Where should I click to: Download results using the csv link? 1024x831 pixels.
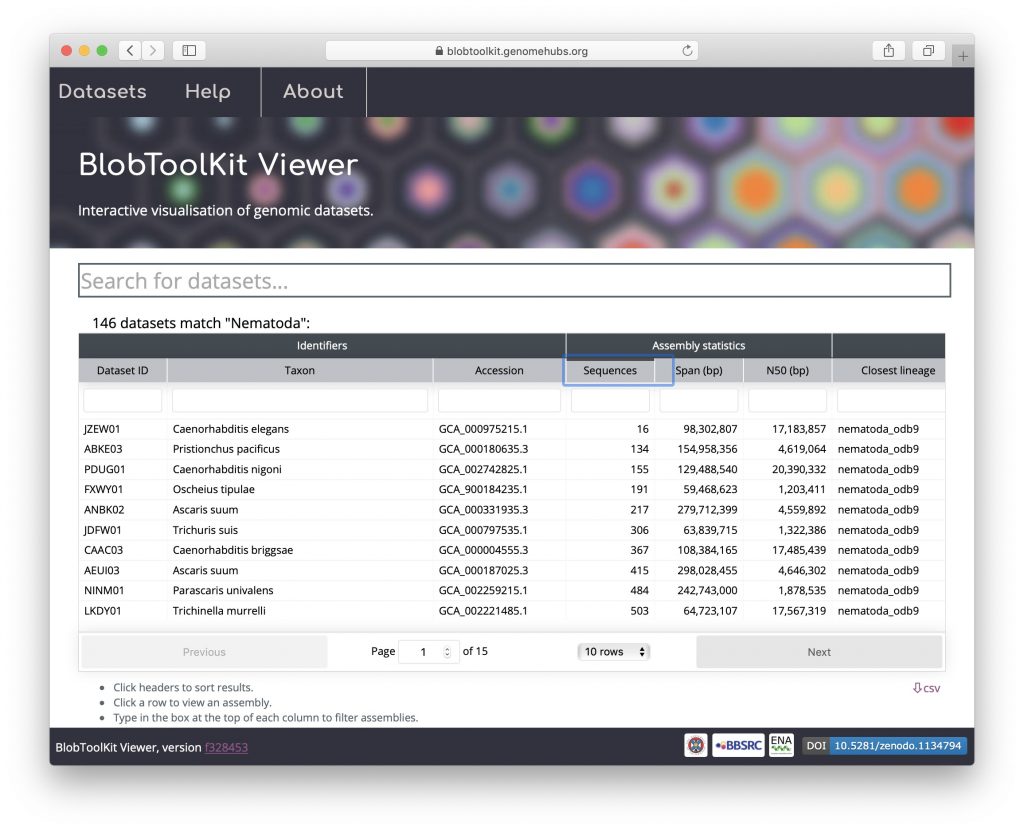coord(926,688)
